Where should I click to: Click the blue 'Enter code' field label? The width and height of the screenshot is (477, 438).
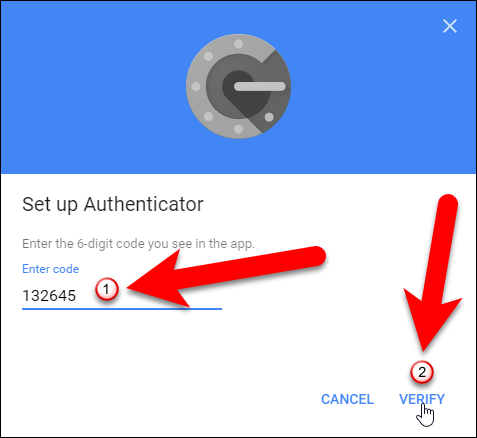point(51,269)
